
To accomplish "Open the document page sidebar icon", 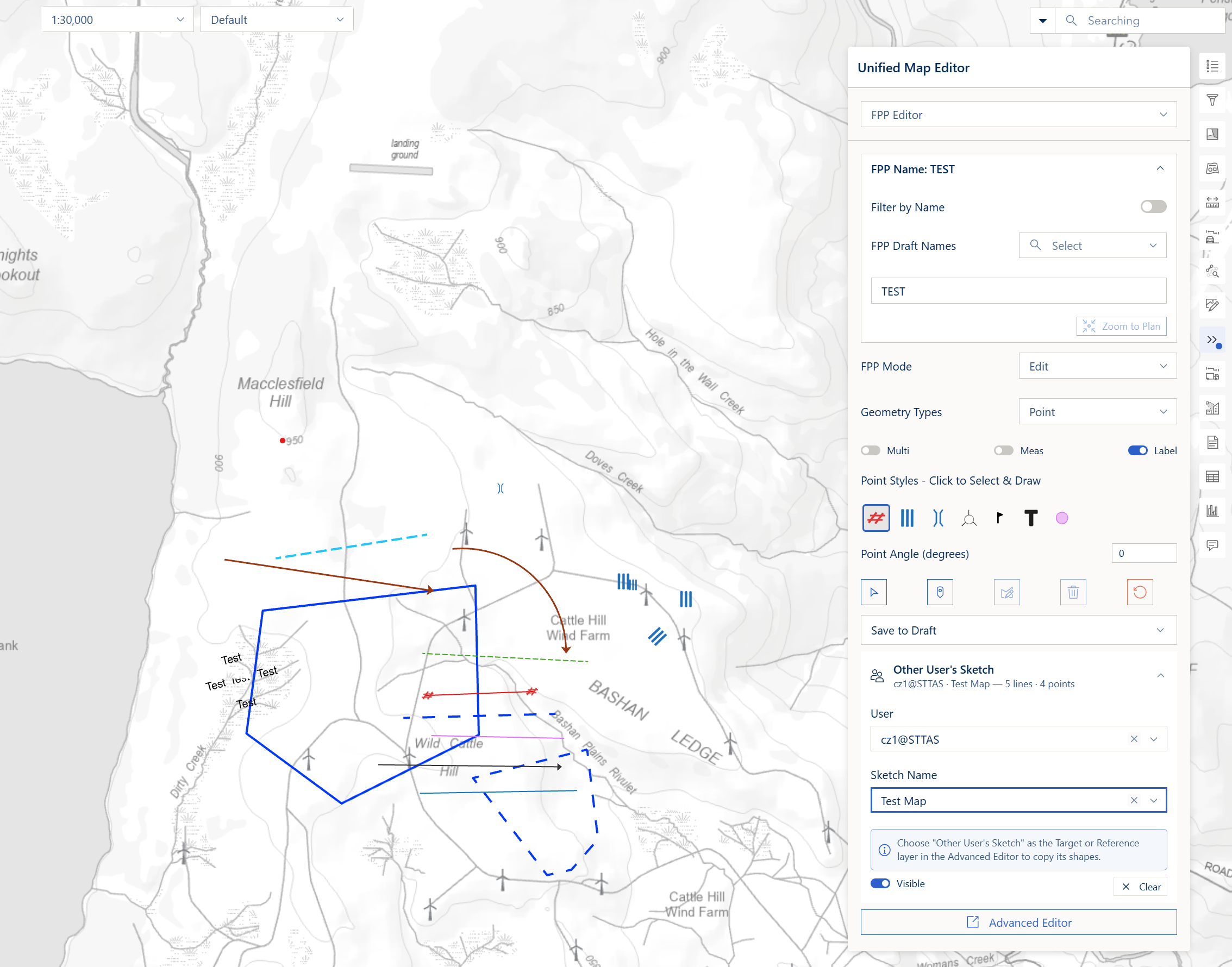I will (x=1212, y=442).
